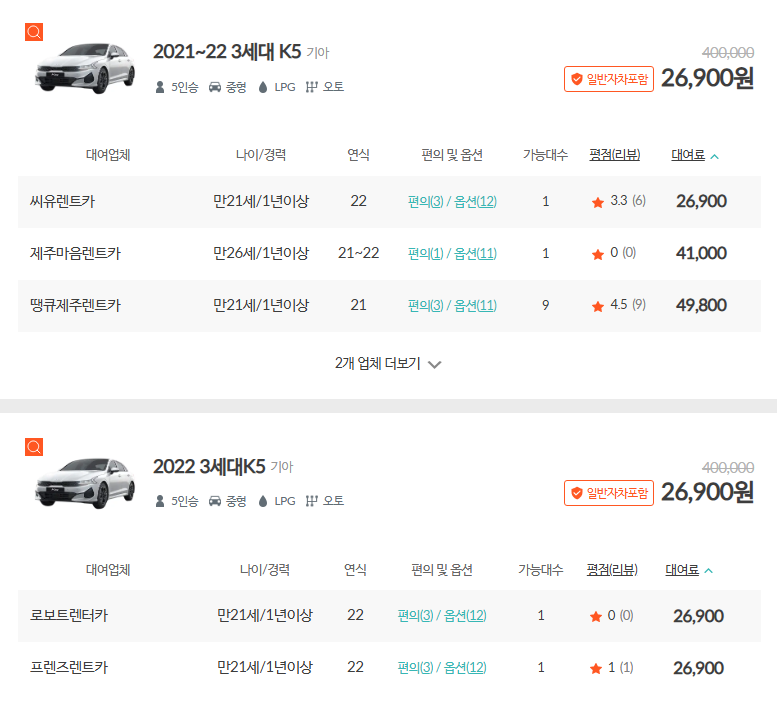Expand 2개 업체 더보기
The height and width of the screenshot is (705, 777).
pos(388,364)
